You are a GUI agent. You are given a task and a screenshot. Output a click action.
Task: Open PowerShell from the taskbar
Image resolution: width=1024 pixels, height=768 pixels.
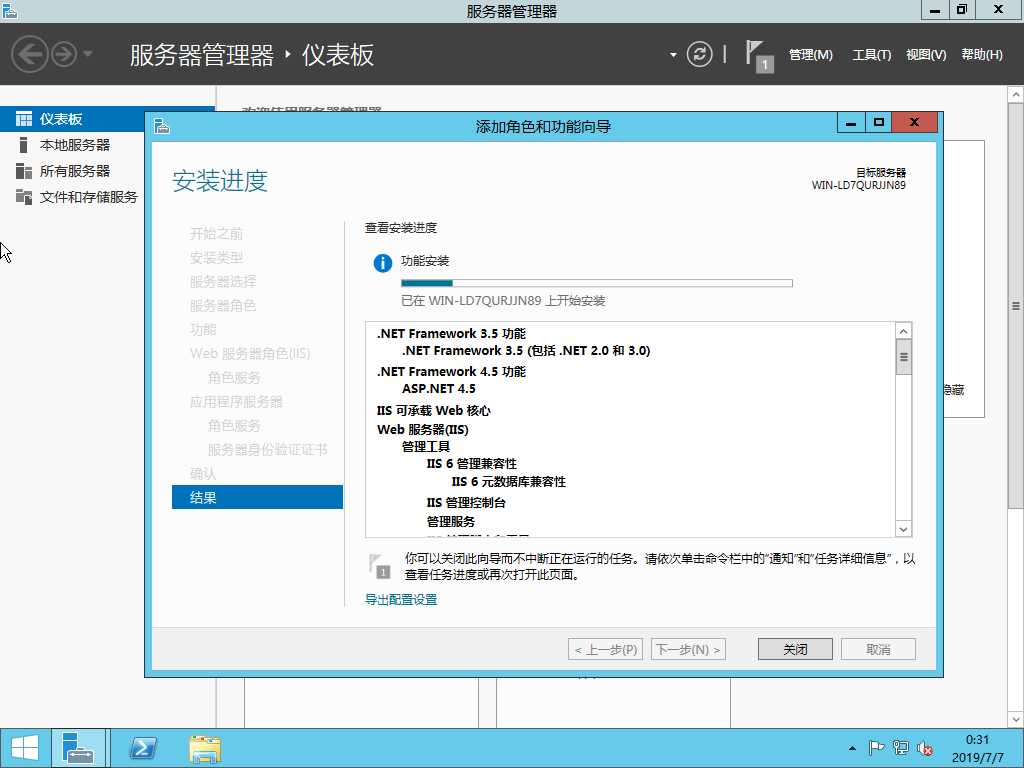pos(144,748)
